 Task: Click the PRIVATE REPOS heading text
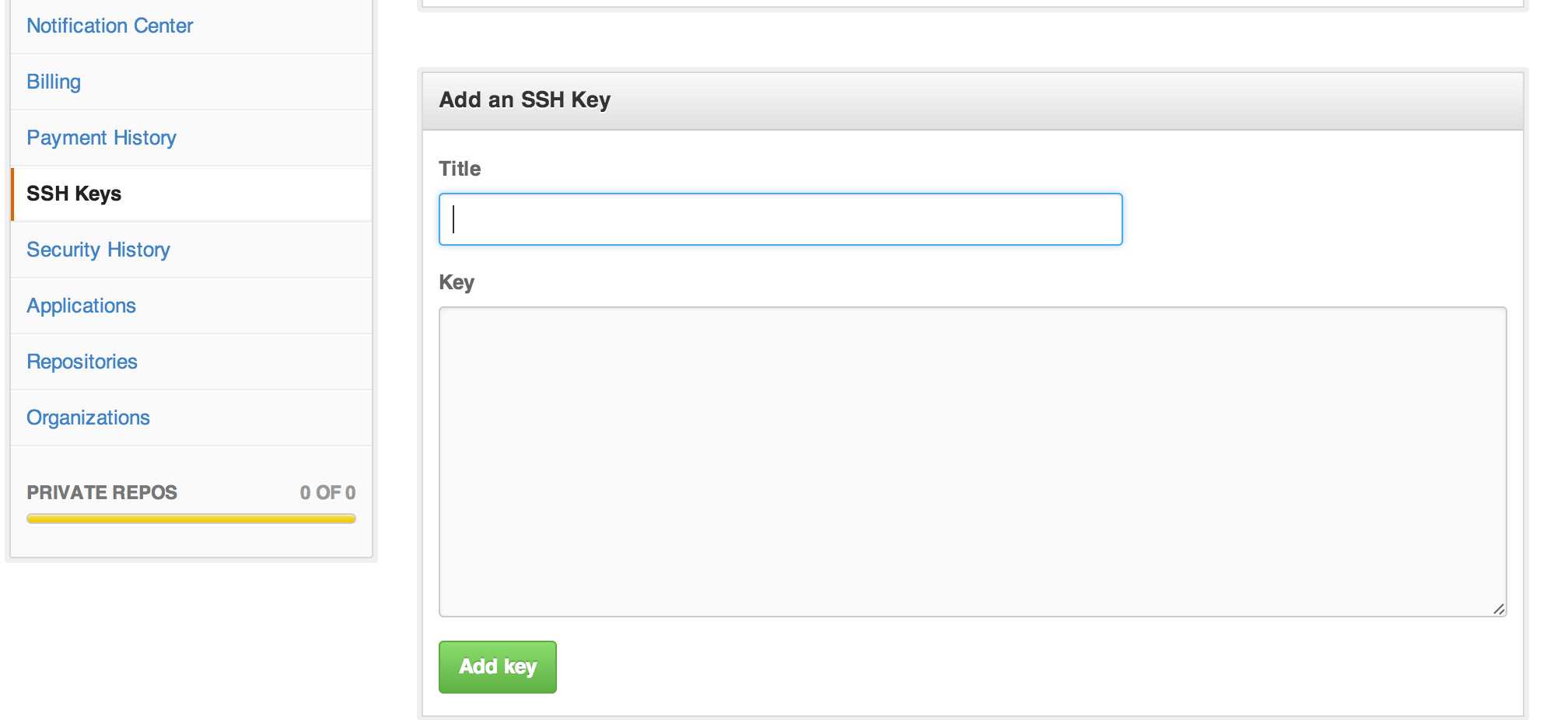102,492
